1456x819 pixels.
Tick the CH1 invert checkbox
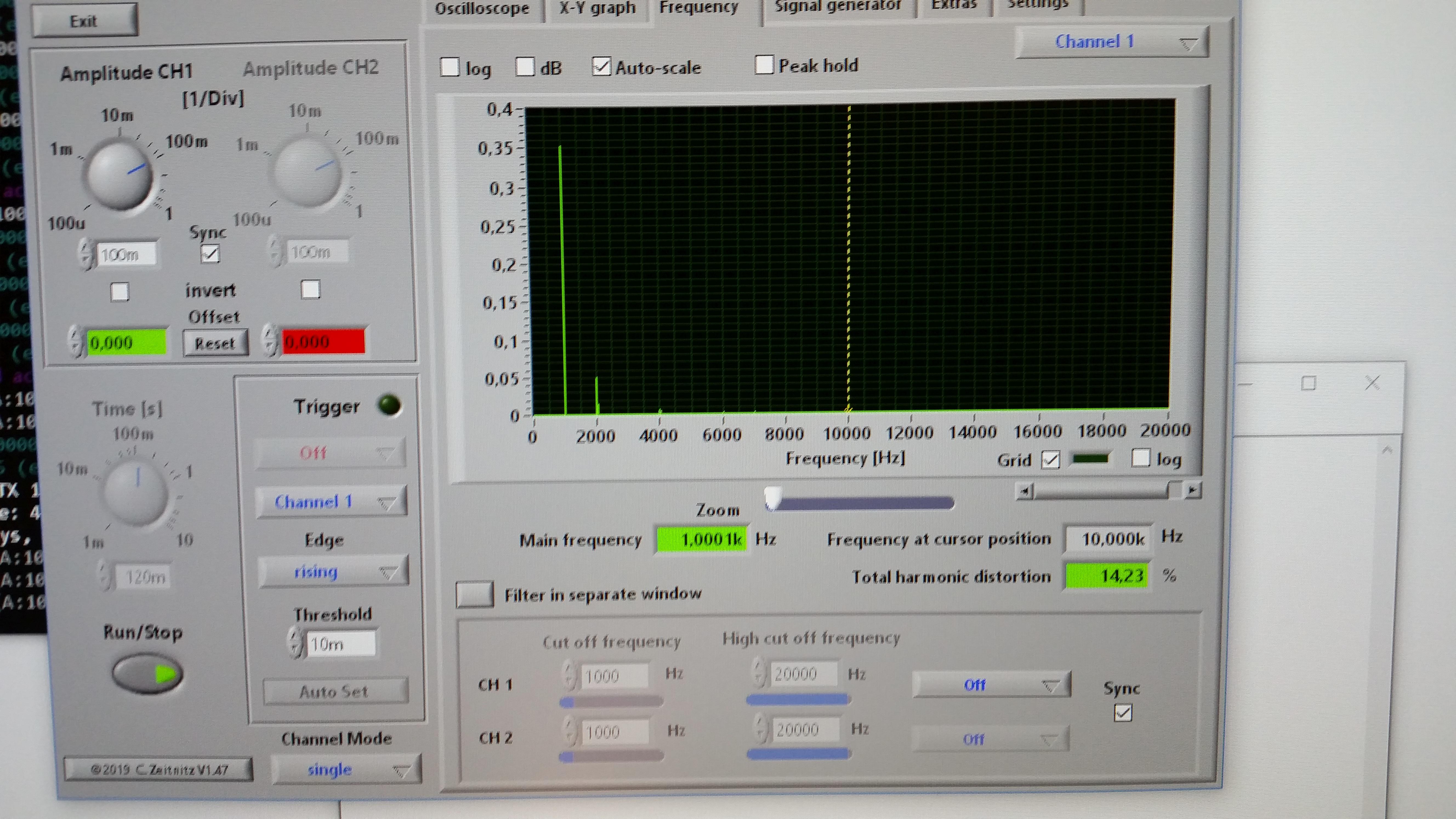119,292
